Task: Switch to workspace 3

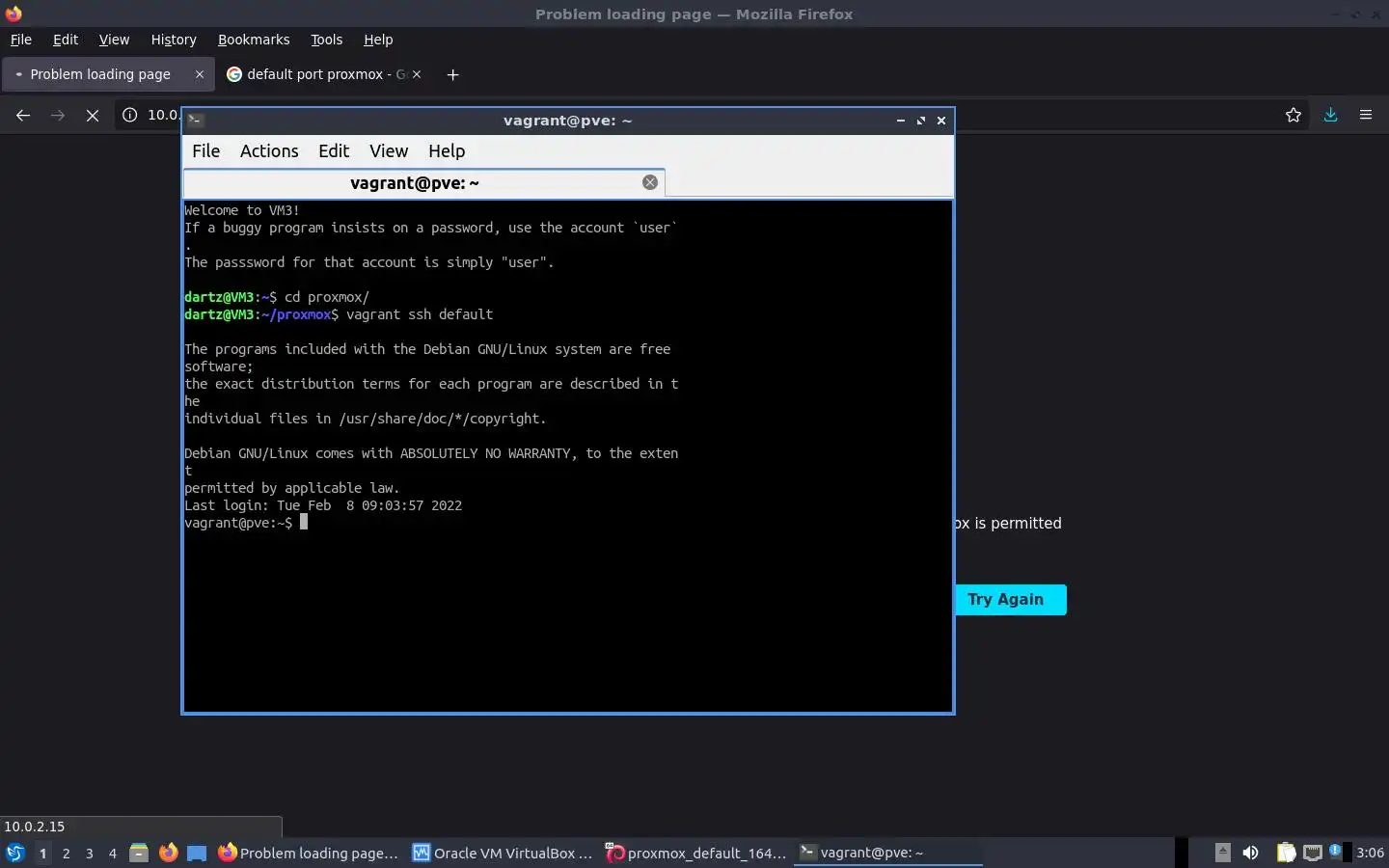Action: click(90, 853)
